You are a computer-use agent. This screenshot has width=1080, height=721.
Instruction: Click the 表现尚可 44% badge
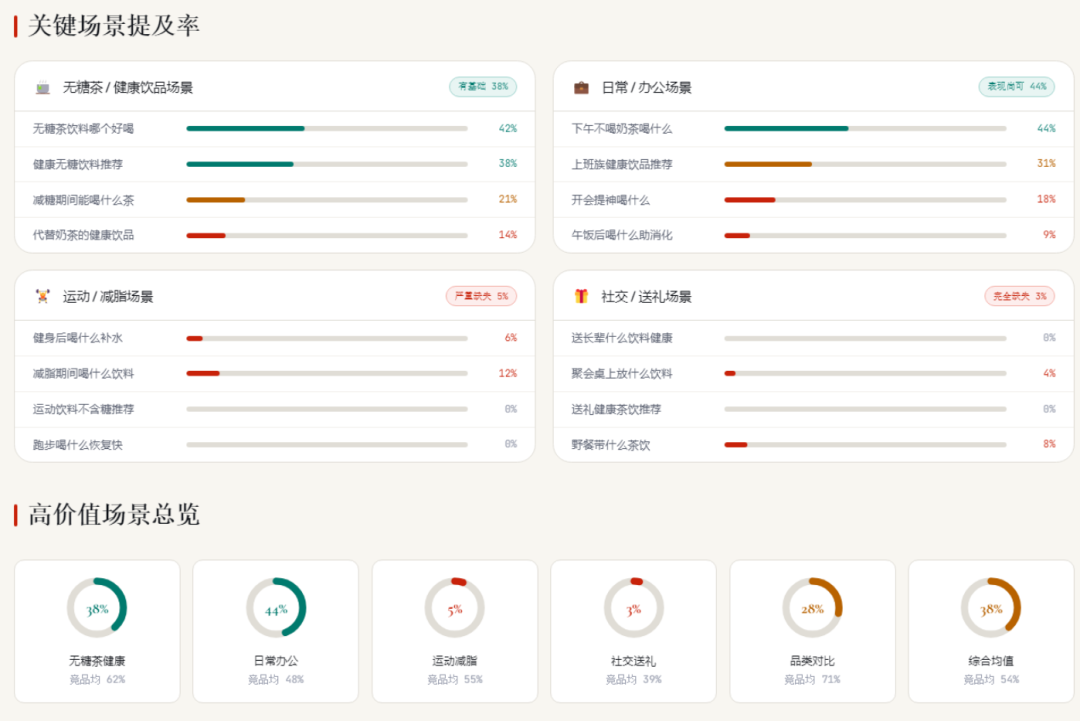(1016, 87)
